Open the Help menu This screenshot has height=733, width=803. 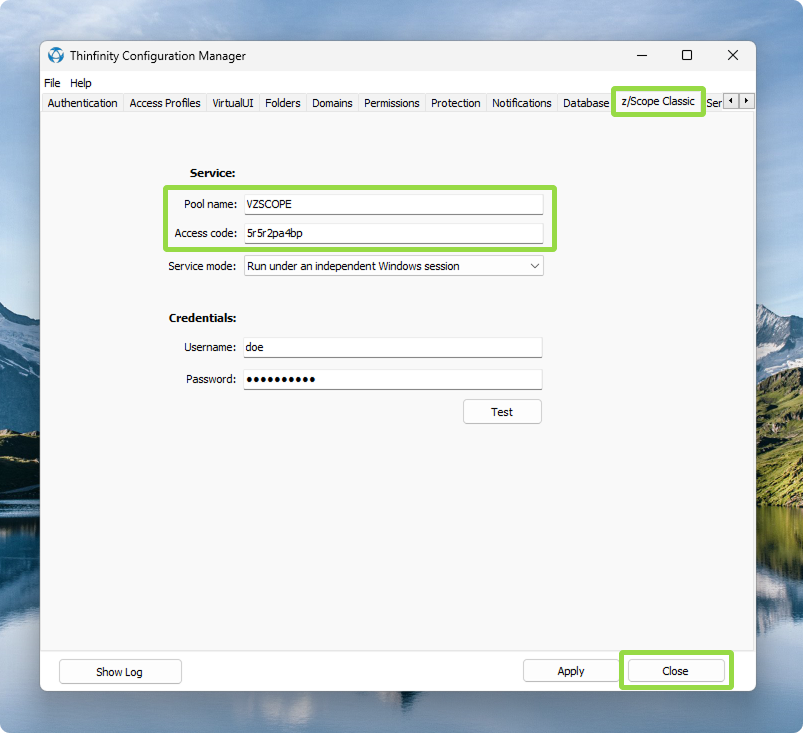(x=80, y=83)
